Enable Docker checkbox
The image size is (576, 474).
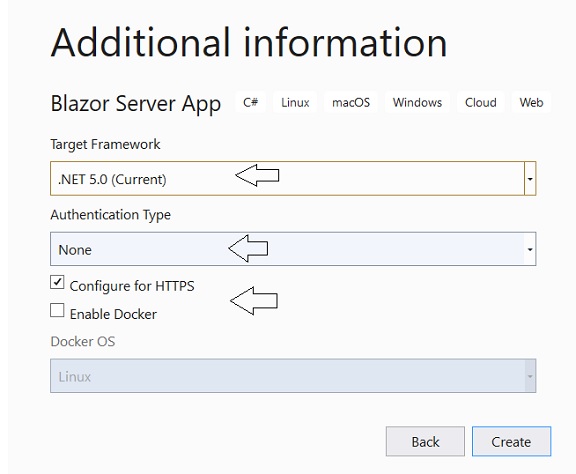click(x=57, y=310)
